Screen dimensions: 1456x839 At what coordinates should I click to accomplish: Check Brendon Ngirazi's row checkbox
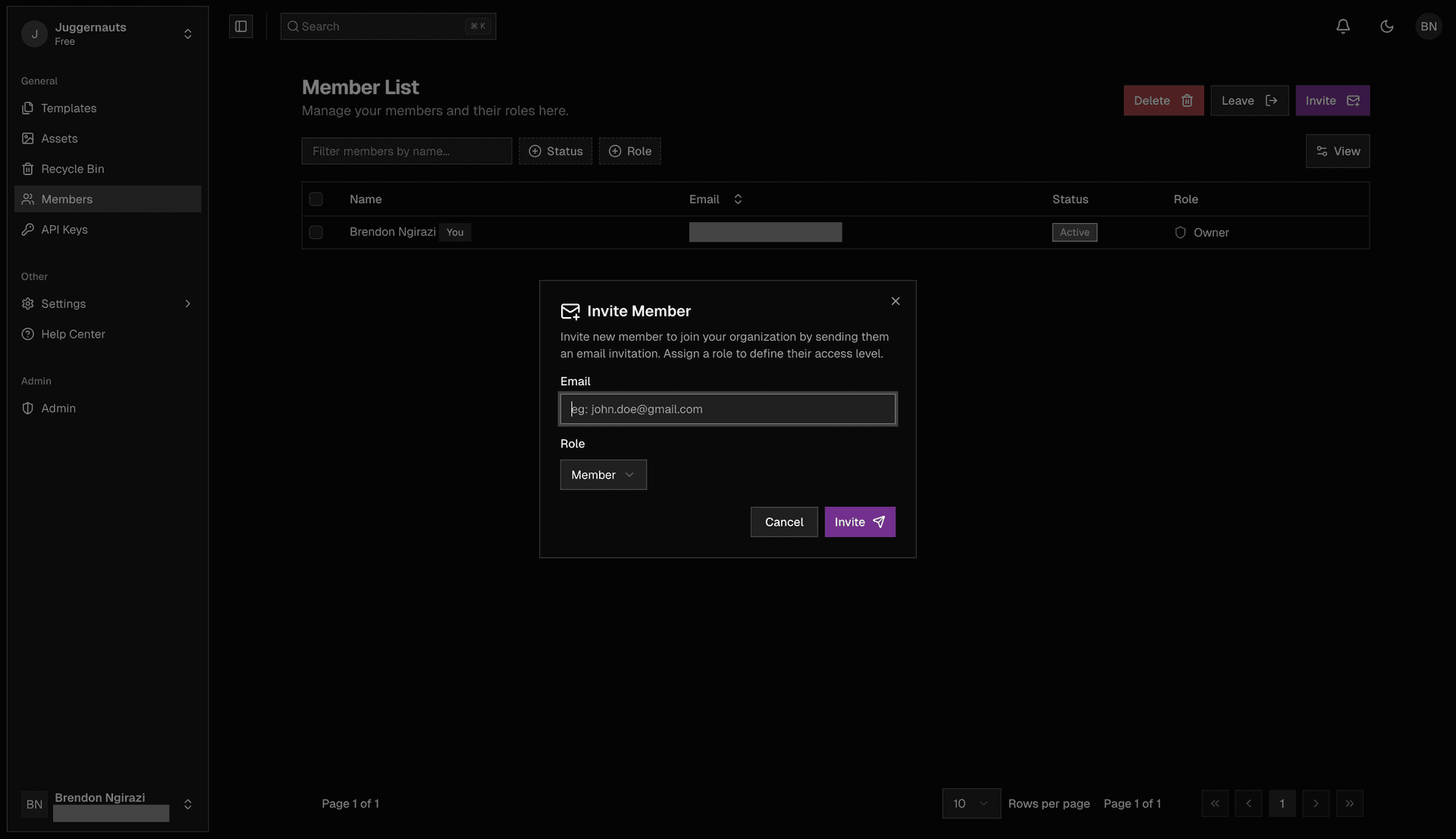coord(316,232)
